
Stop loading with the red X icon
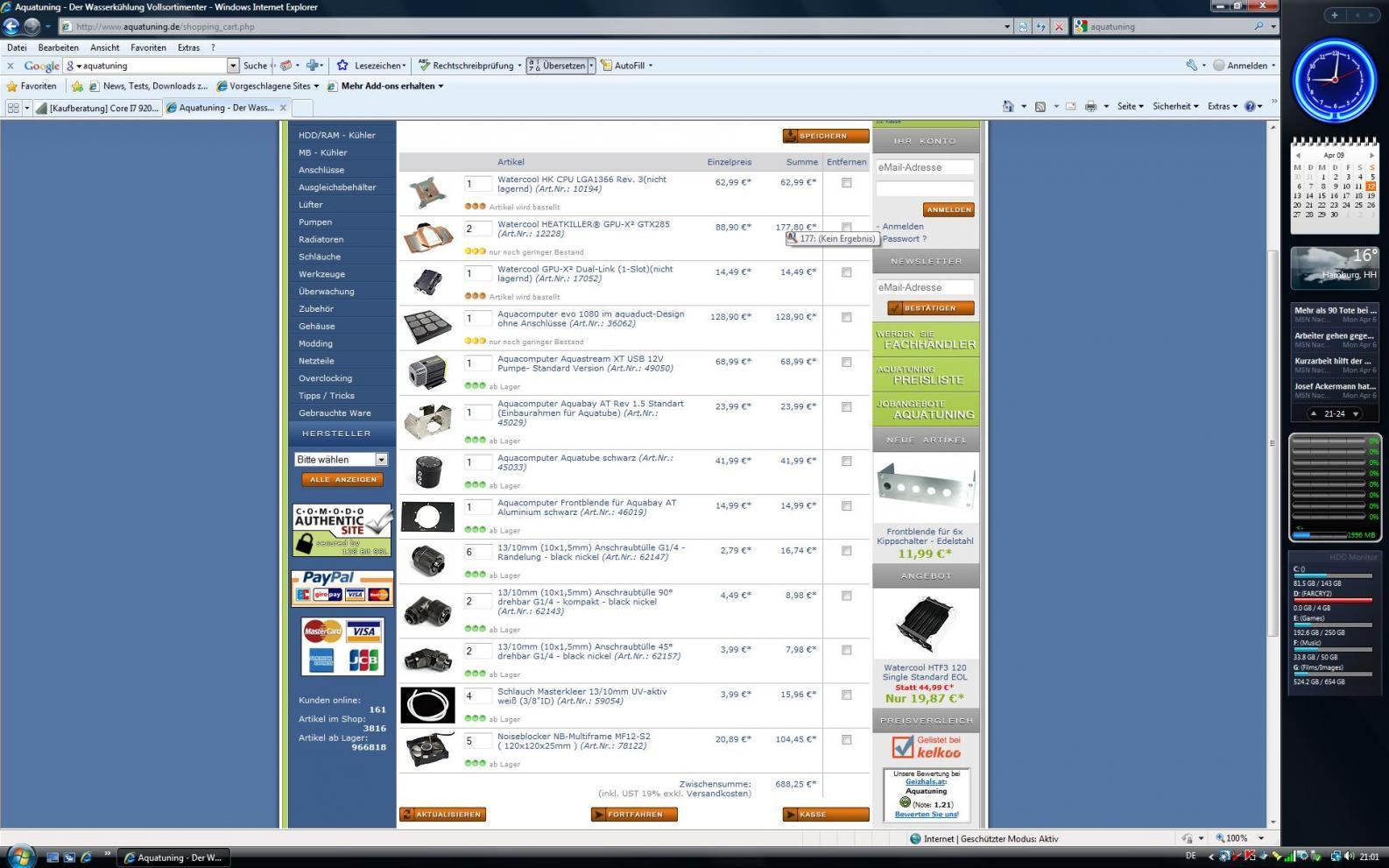1058,26
